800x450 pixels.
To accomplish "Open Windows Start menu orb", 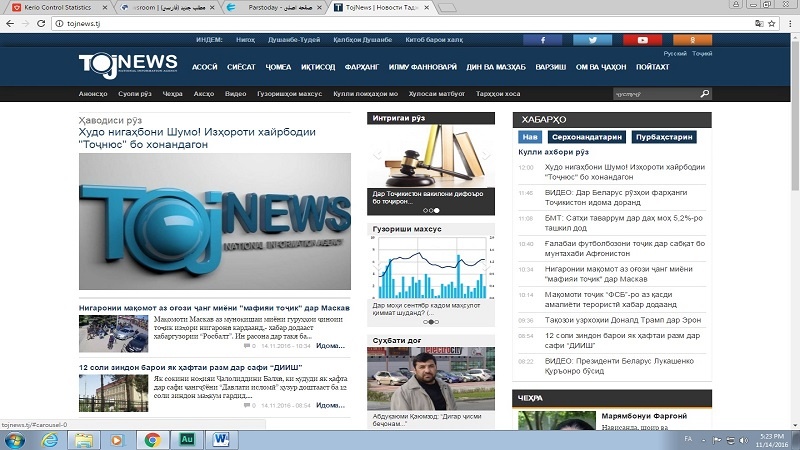I will click(14, 440).
